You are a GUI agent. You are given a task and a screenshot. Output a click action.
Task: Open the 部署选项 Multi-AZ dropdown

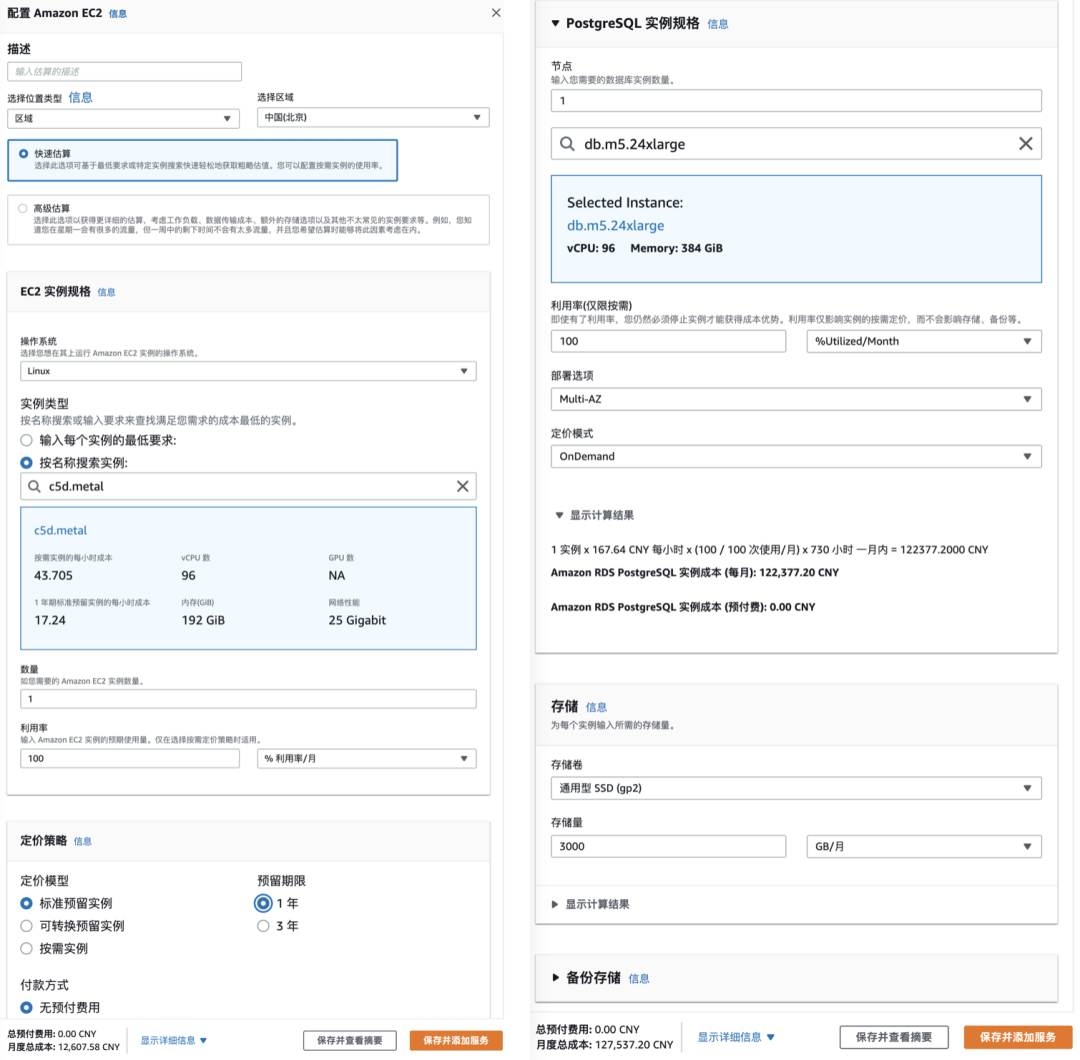[796, 399]
